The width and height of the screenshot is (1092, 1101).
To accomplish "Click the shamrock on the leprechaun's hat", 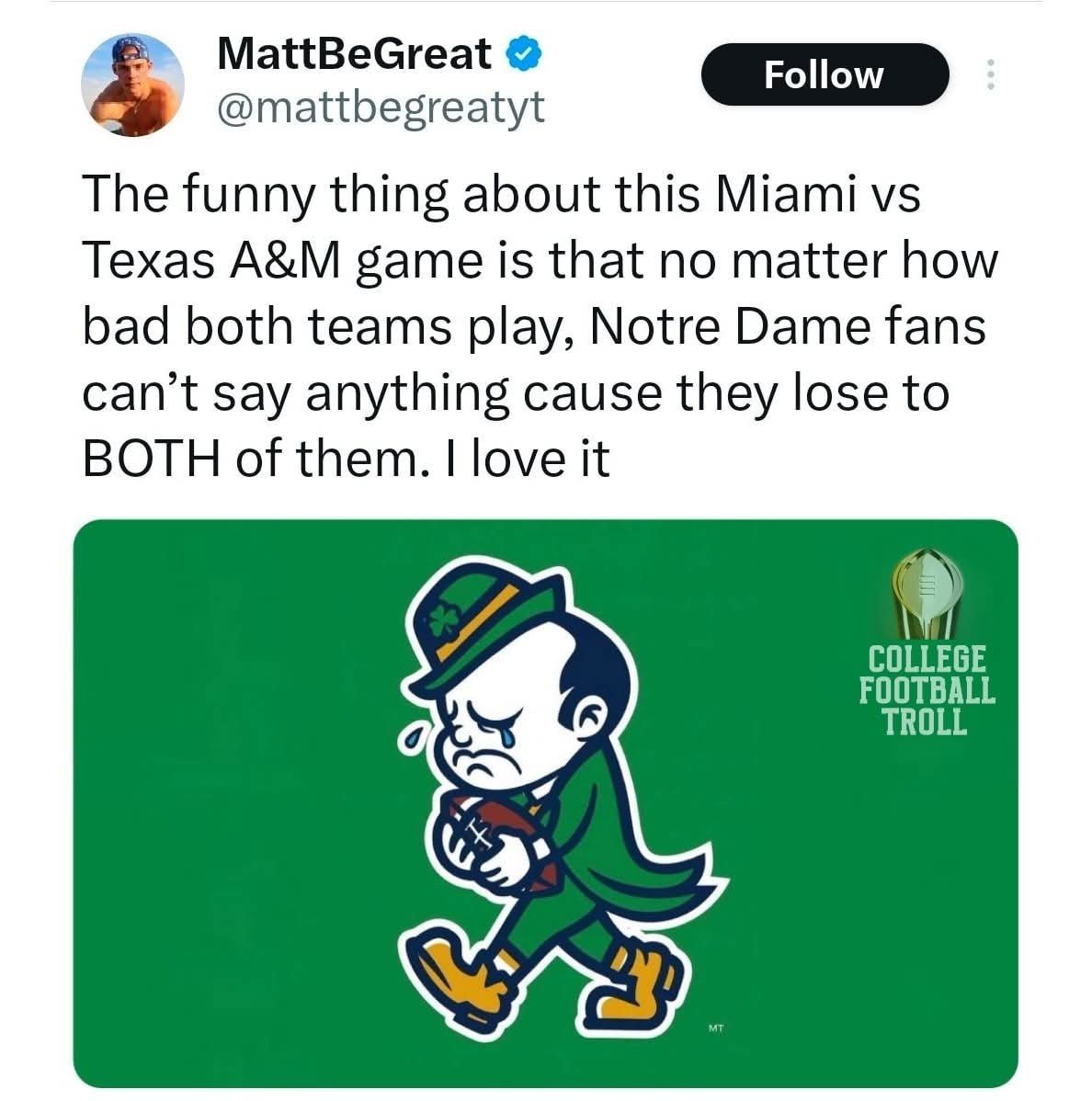I will click(443, 619).
